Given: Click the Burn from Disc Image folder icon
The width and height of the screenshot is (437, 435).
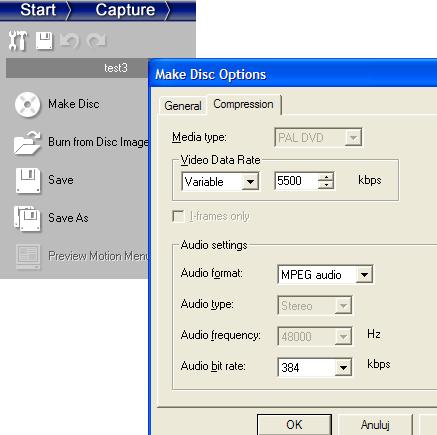Looking at the screenshot, I should tap(27, 143).
